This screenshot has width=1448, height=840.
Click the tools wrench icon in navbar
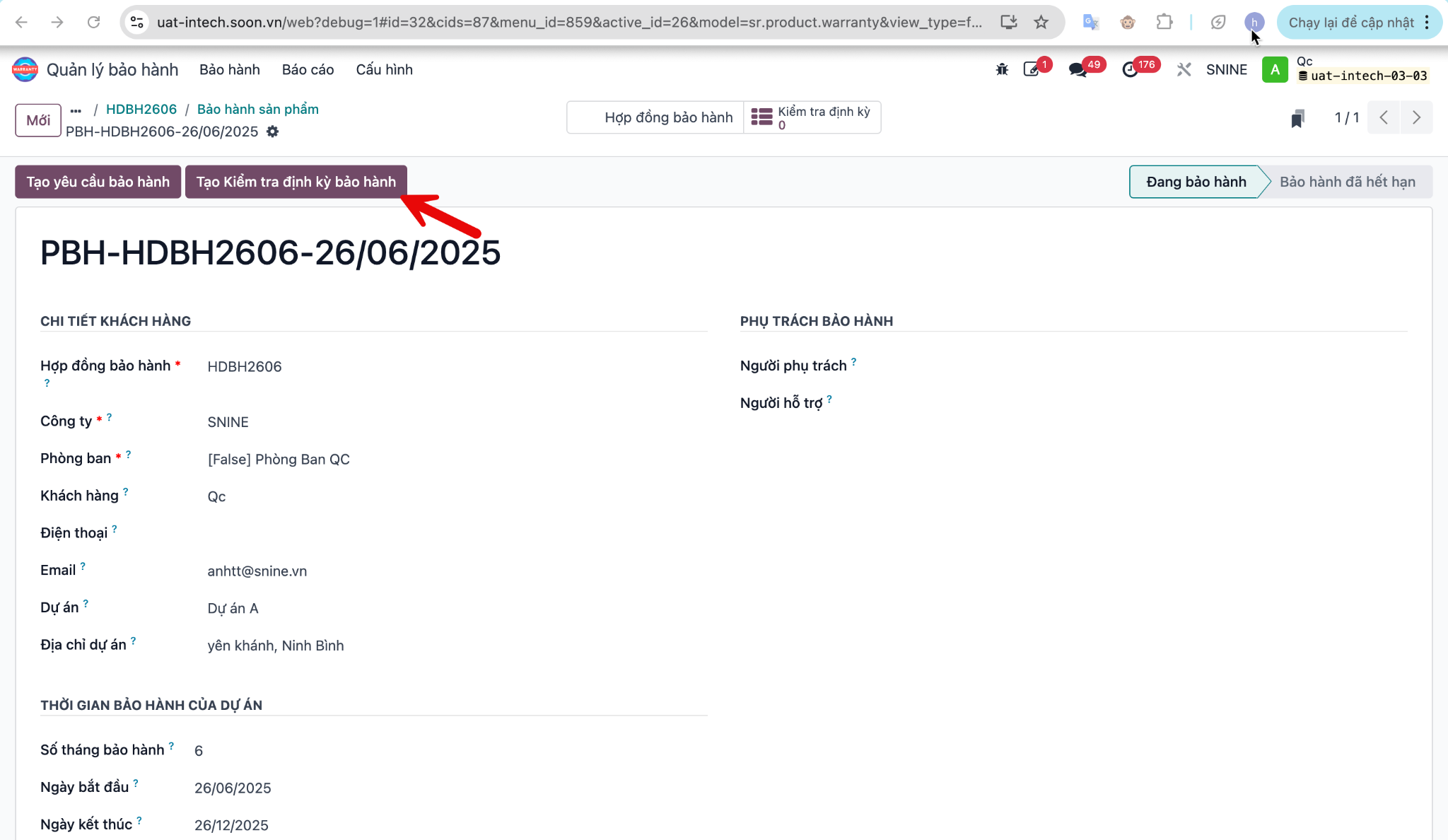click(1184, 69)
